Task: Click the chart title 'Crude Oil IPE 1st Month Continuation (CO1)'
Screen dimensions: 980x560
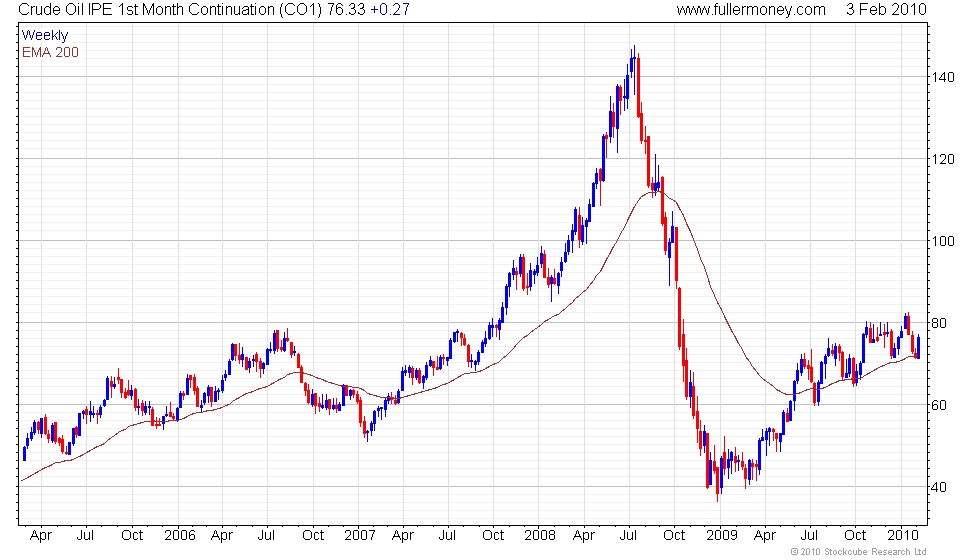Action: coord(170,10)
